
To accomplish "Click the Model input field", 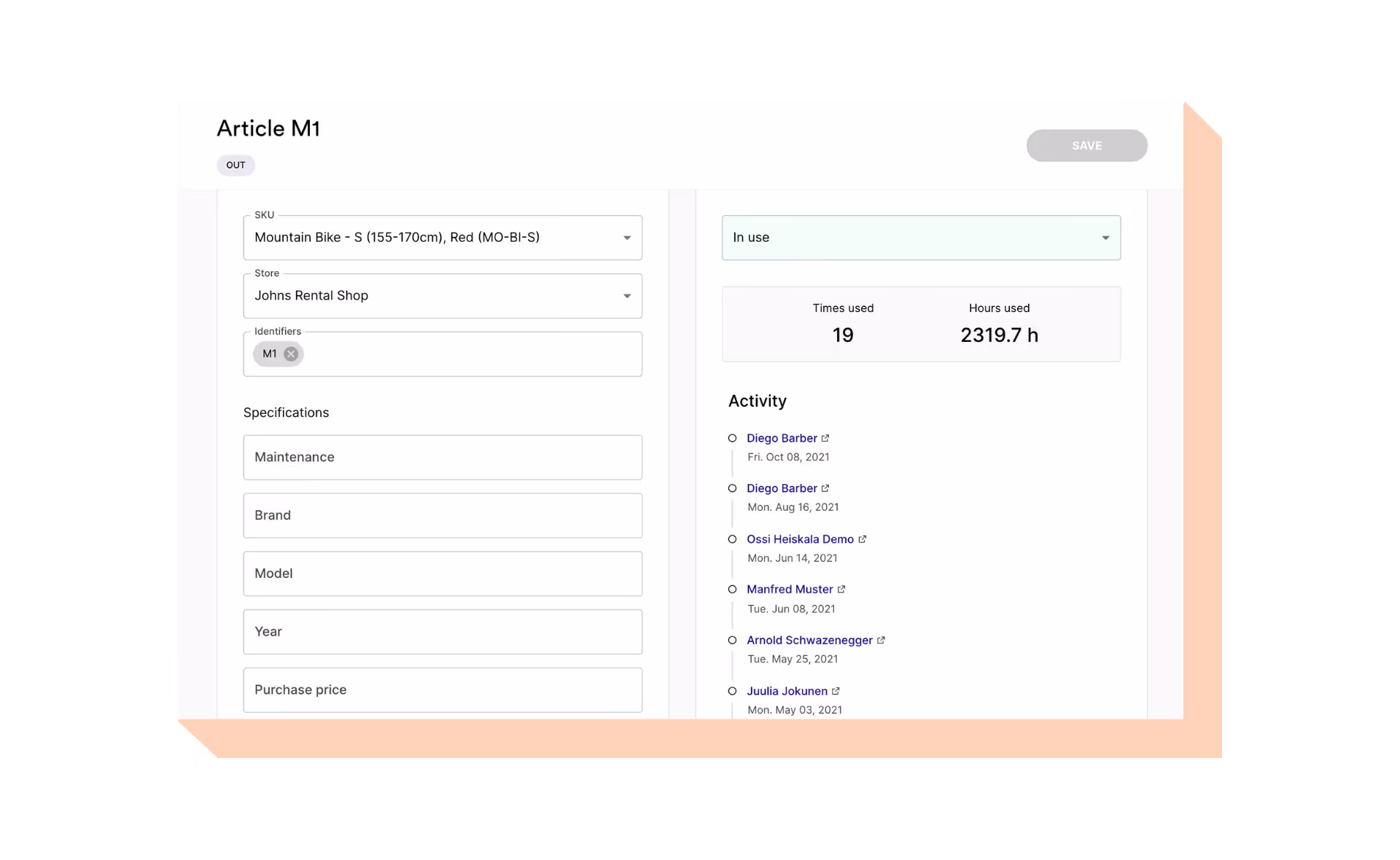I will coord(442,574).
